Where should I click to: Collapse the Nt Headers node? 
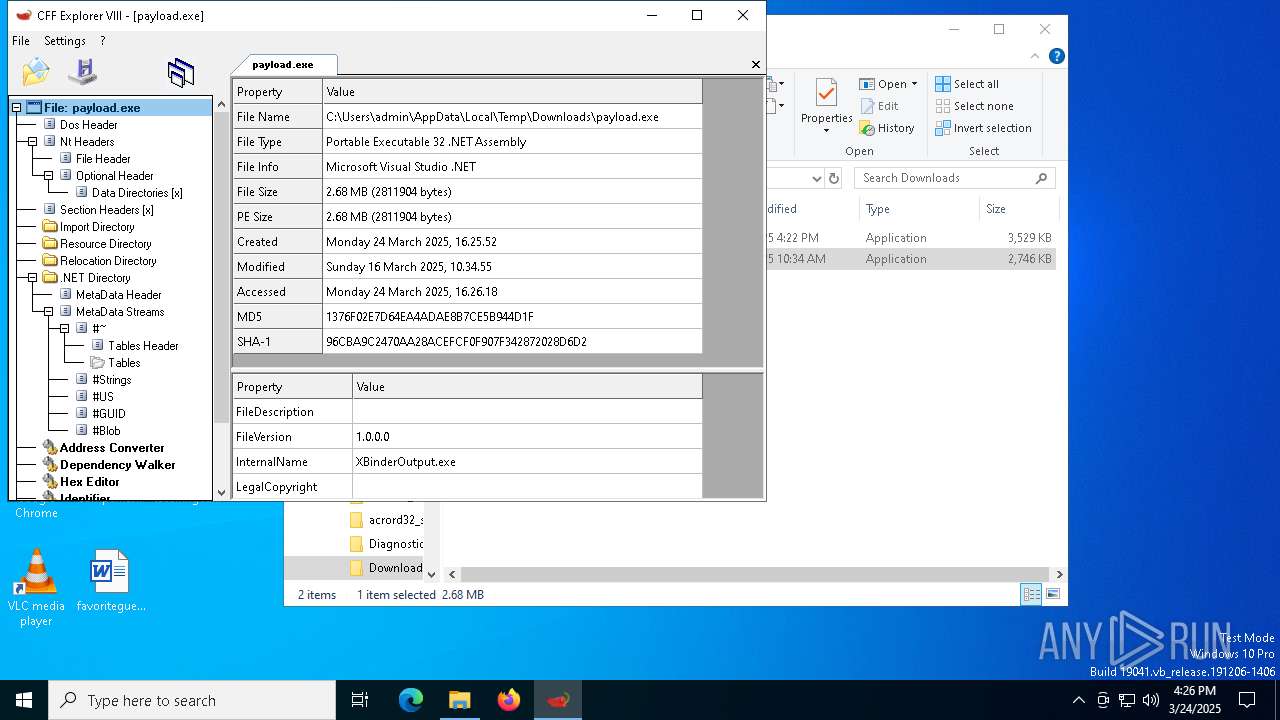click(32, 142)
